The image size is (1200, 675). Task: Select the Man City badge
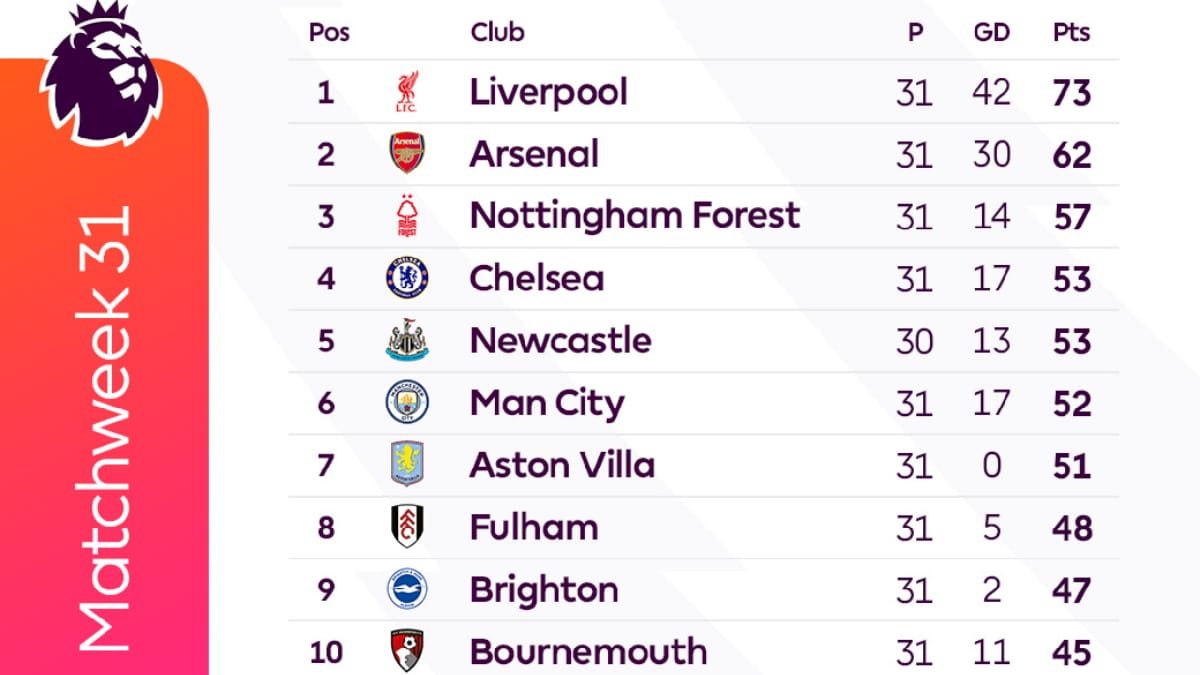[407, 403]
